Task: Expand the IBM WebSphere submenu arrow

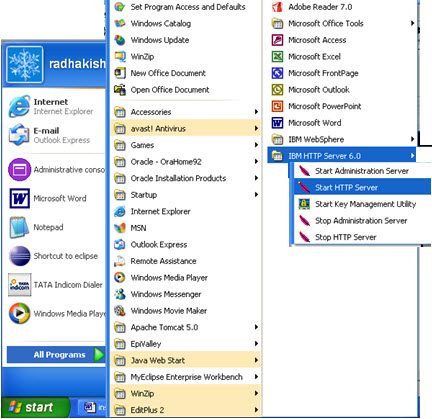Action: click(412, 139)
